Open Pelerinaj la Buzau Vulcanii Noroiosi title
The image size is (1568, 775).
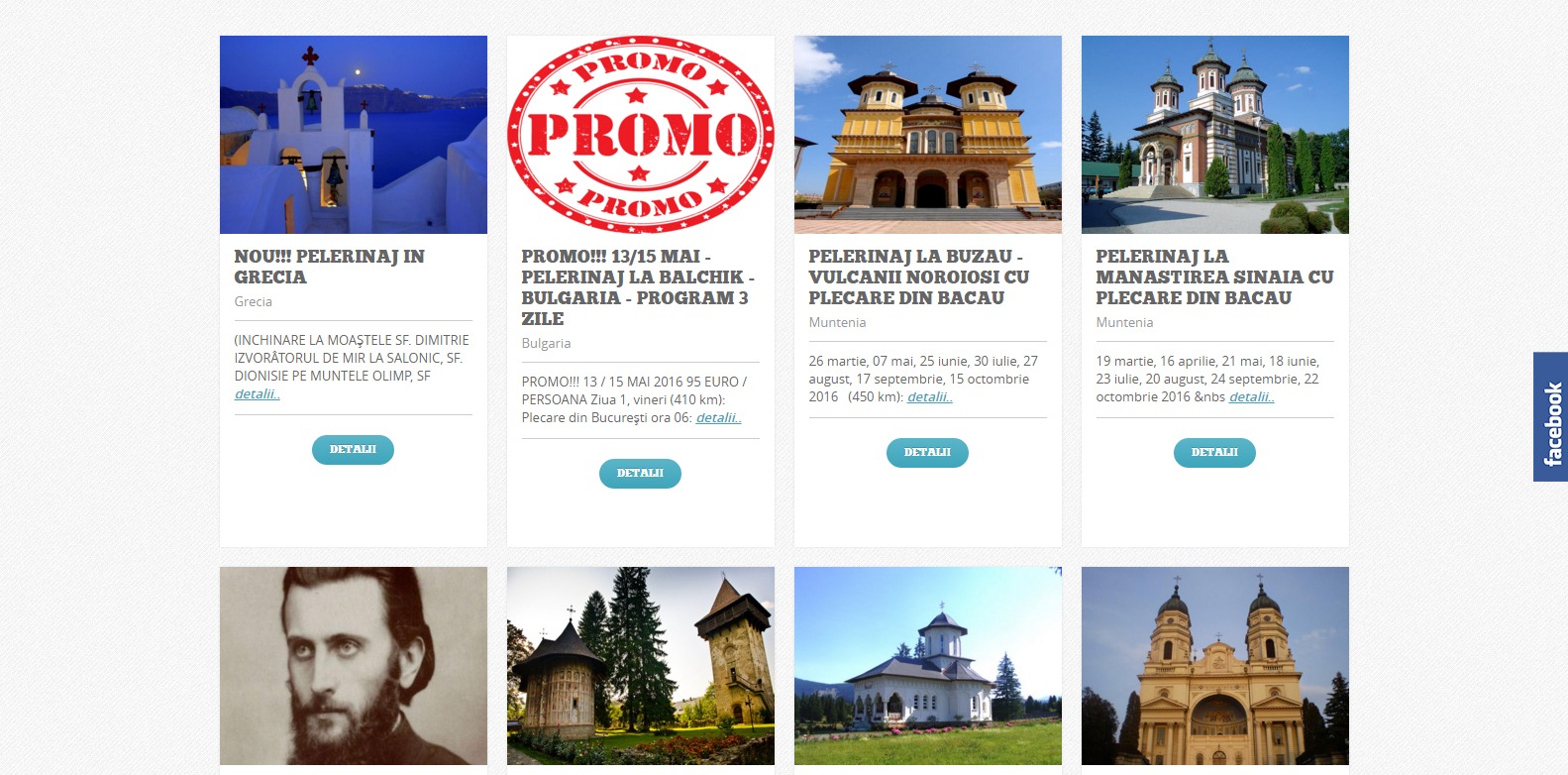[919, 277]
